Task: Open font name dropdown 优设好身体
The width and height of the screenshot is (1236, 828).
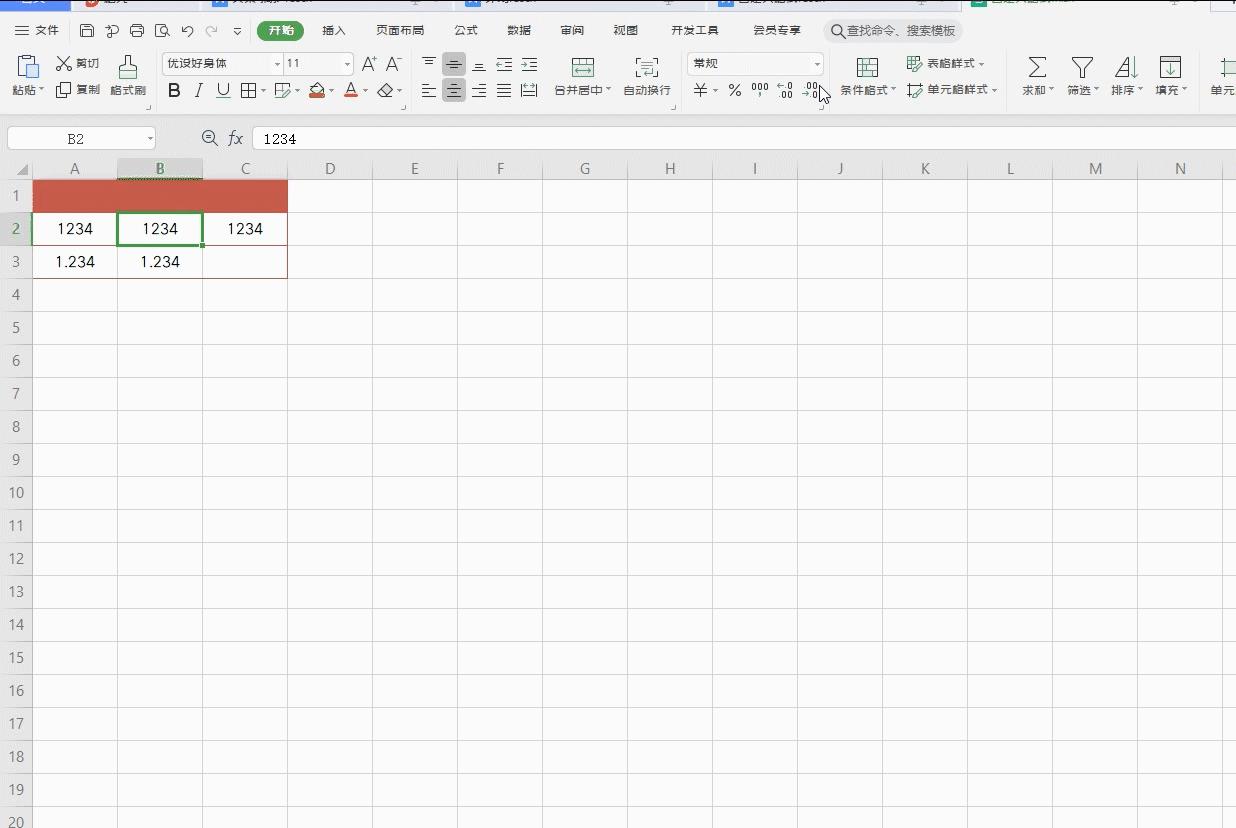Action: coord(278,64)
